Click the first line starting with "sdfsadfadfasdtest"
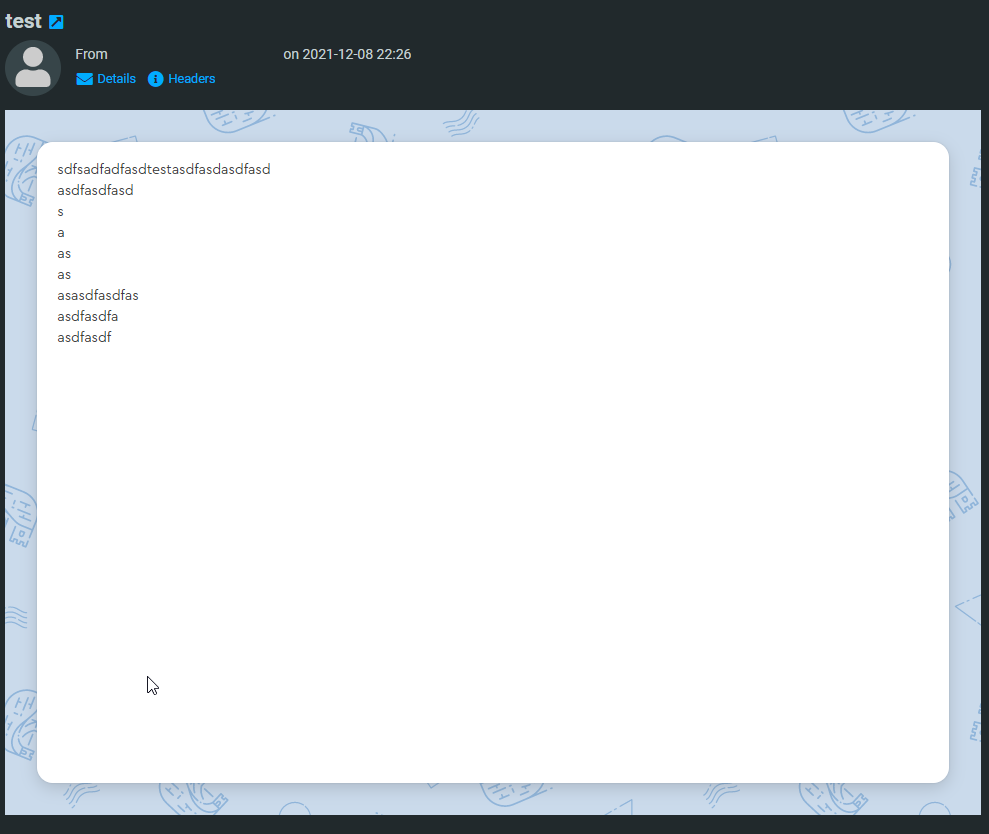 click(x=164, y=169)
